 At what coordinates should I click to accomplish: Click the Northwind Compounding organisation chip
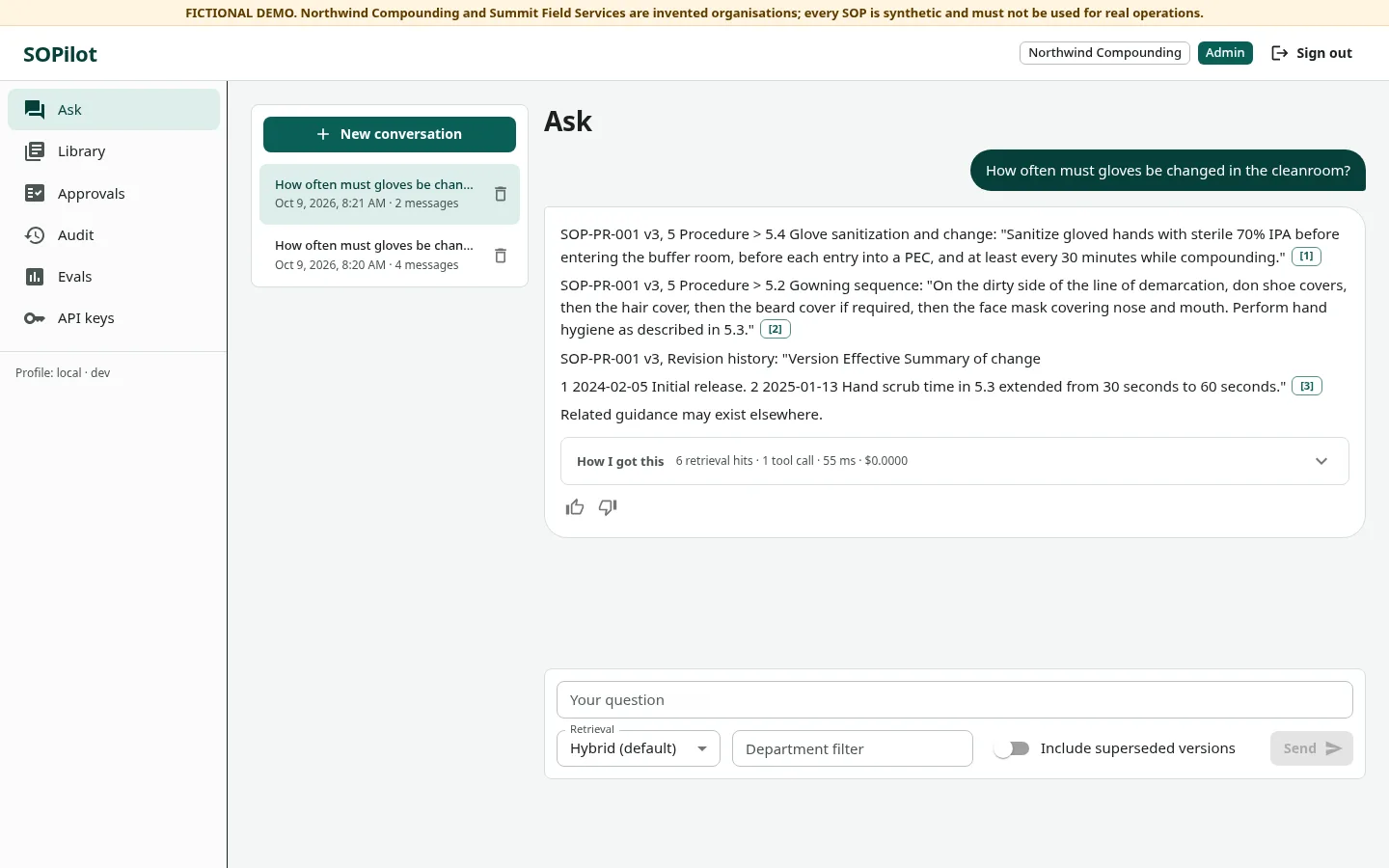click(1104, 53)
